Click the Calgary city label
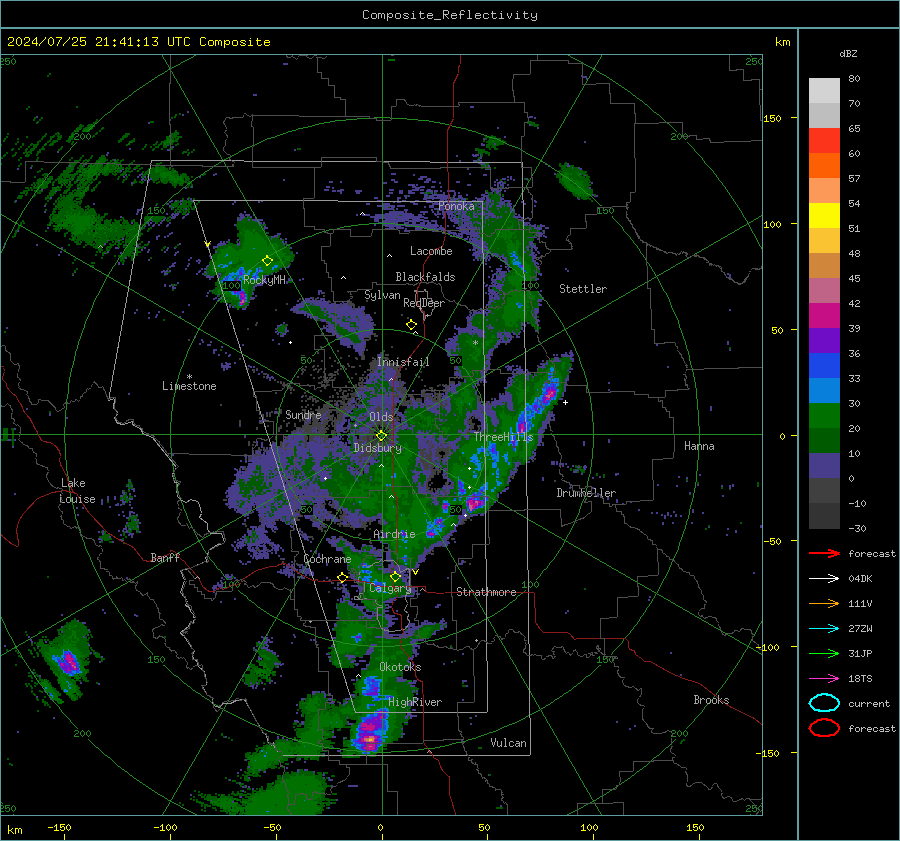The image size is (900, 841). [x=390, y=588]
